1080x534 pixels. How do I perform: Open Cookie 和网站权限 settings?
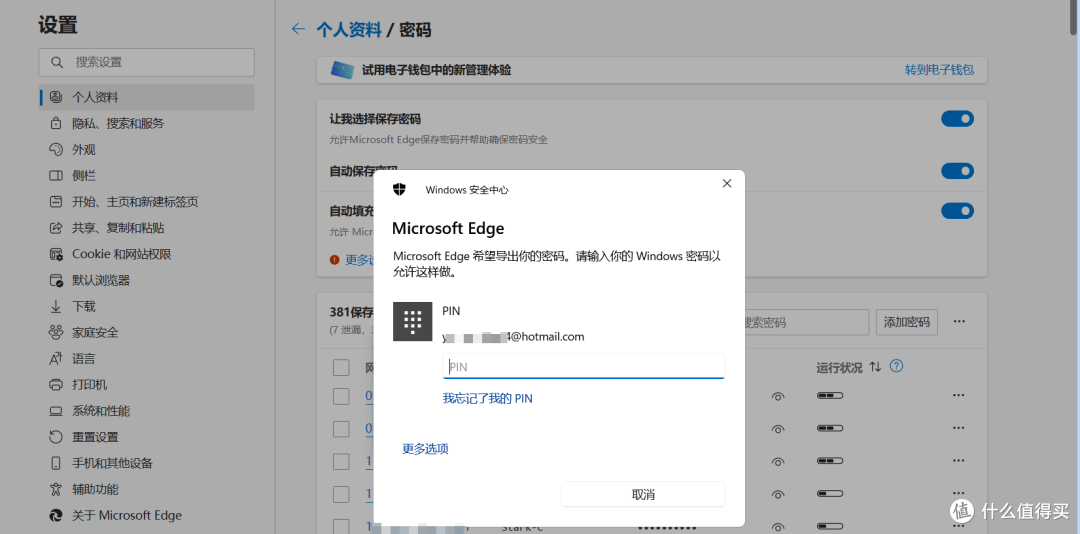(x=147, y=254)
